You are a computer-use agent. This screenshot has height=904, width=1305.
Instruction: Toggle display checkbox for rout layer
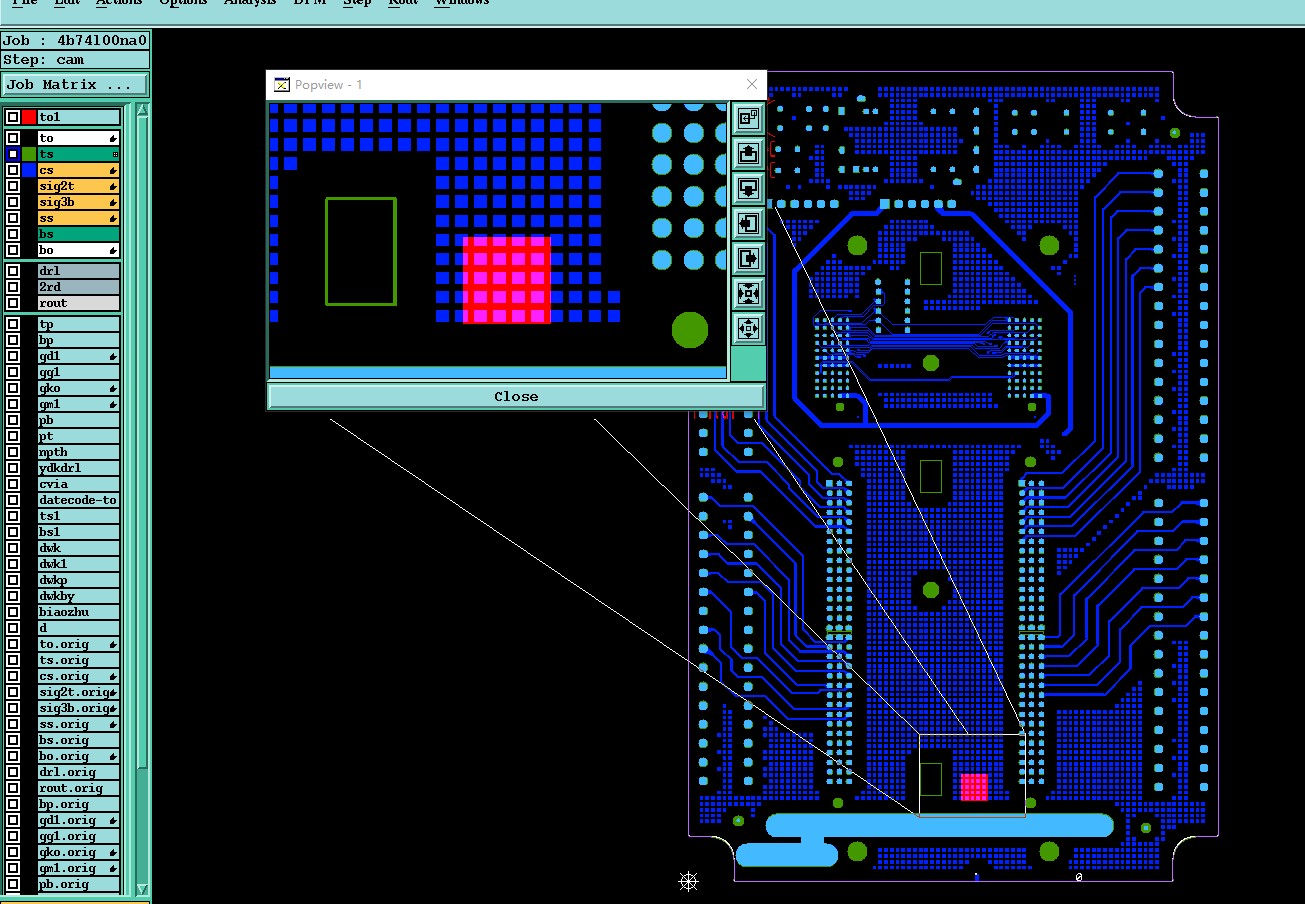[13, 303]
